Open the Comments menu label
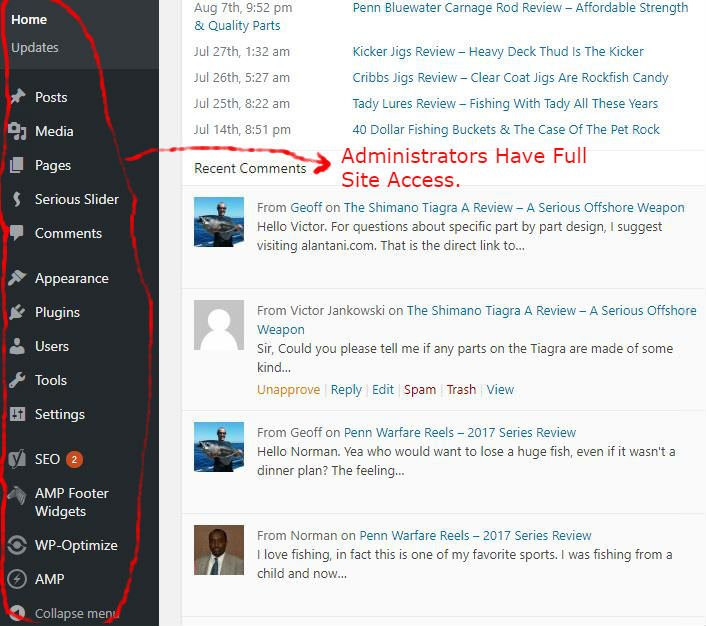This screenshot has height=626, width=706. 68,233
